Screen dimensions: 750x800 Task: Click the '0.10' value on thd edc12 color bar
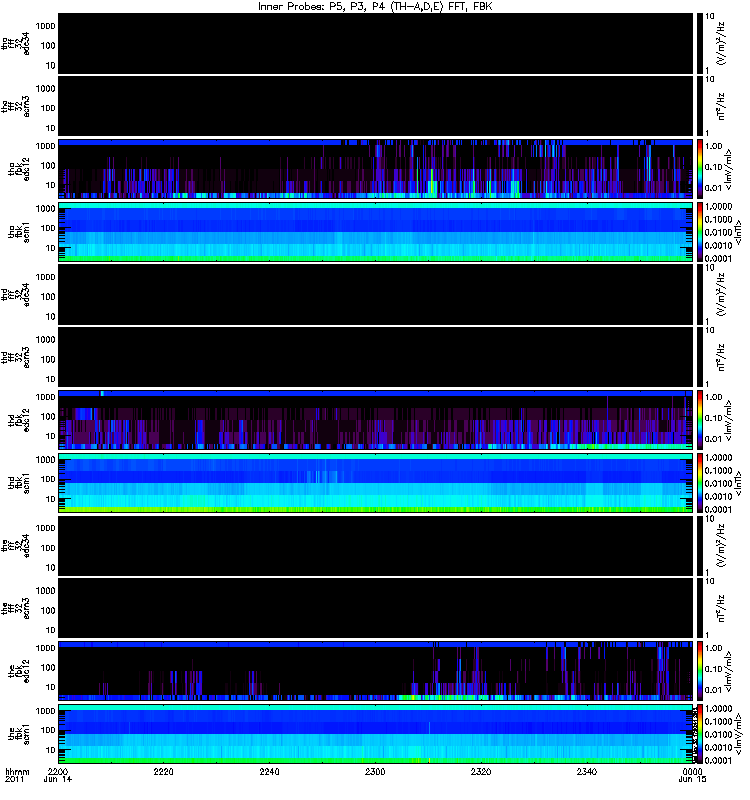pyautogui.click(x=714, y=418)
